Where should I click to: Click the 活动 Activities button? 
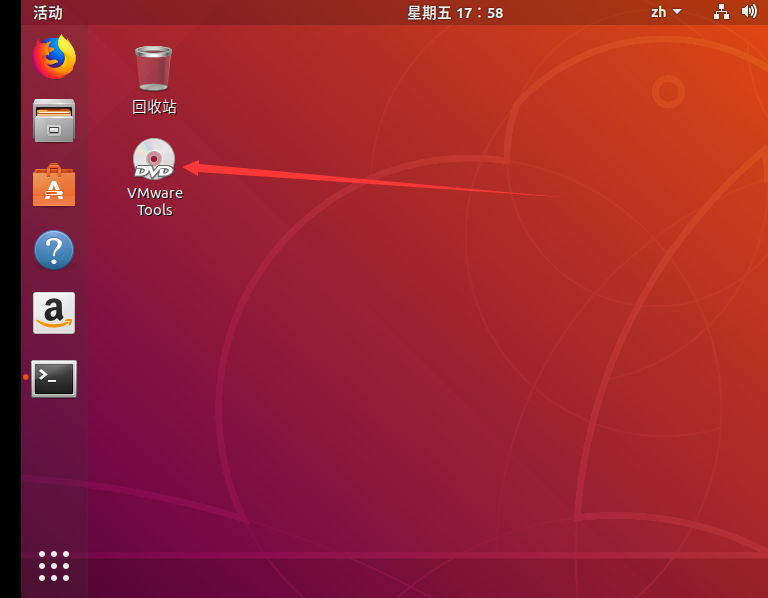click(48, 13)
